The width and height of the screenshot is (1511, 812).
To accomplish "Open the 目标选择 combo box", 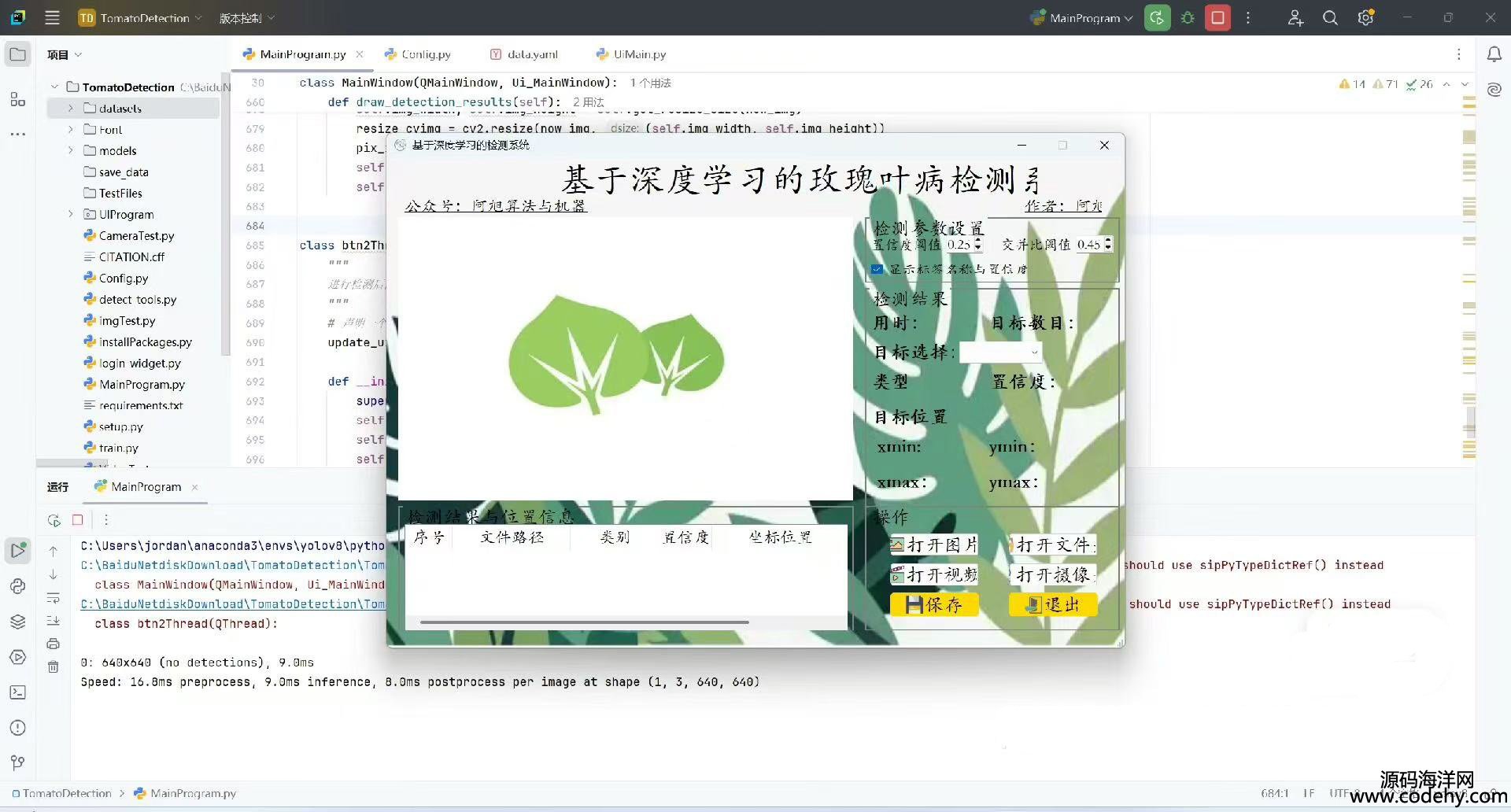I will 1000,352.
